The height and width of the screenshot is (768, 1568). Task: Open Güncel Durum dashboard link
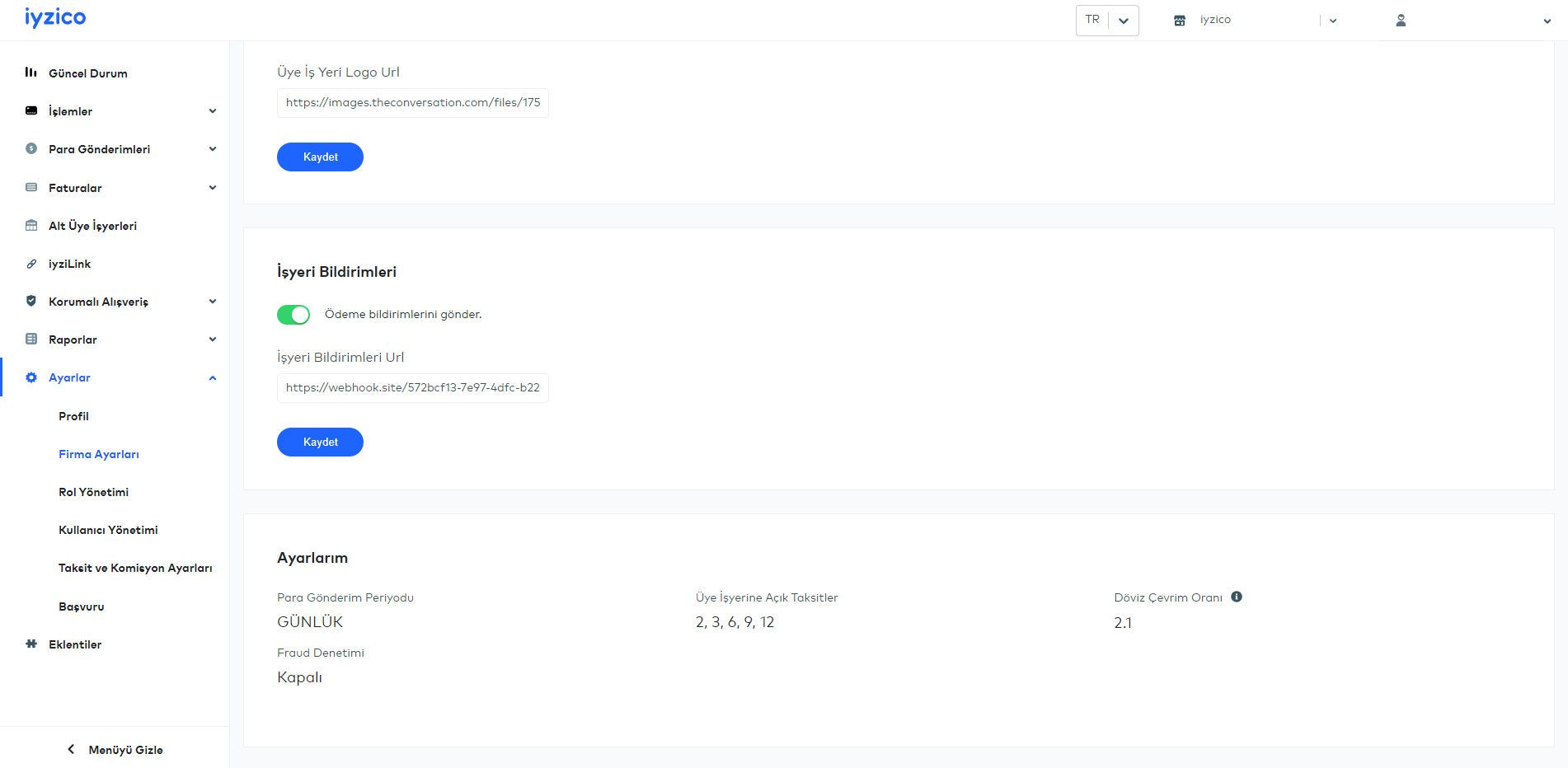tap(88, 73)
